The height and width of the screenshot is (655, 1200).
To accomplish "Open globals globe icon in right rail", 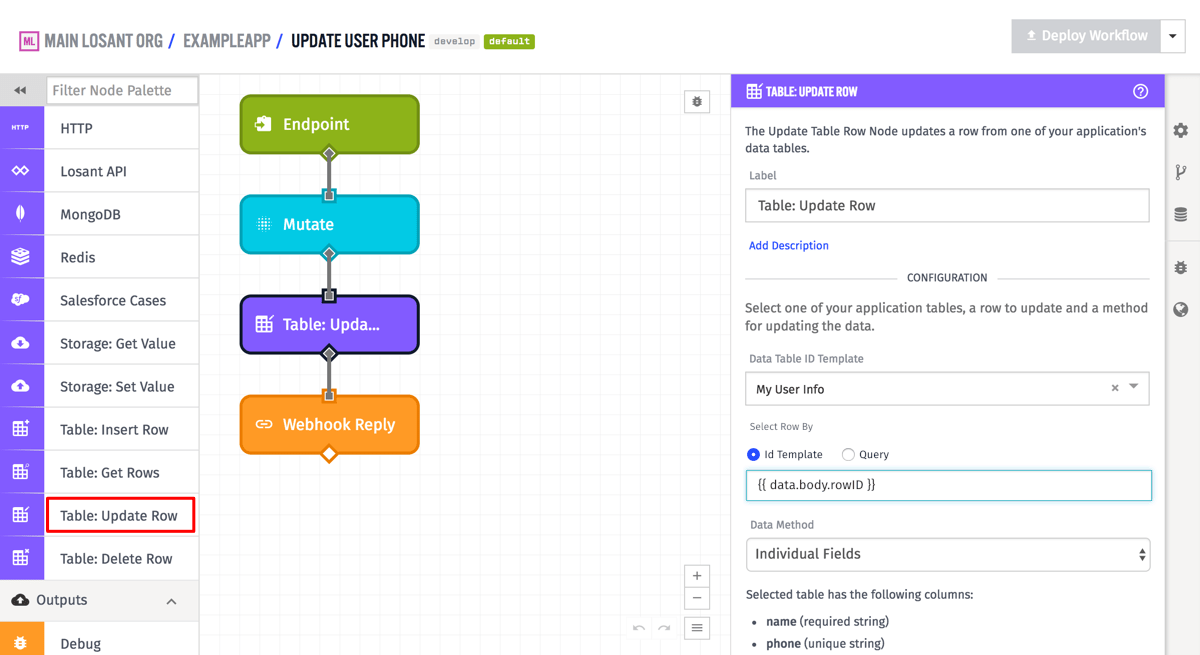I will [x=1181, y=310].
